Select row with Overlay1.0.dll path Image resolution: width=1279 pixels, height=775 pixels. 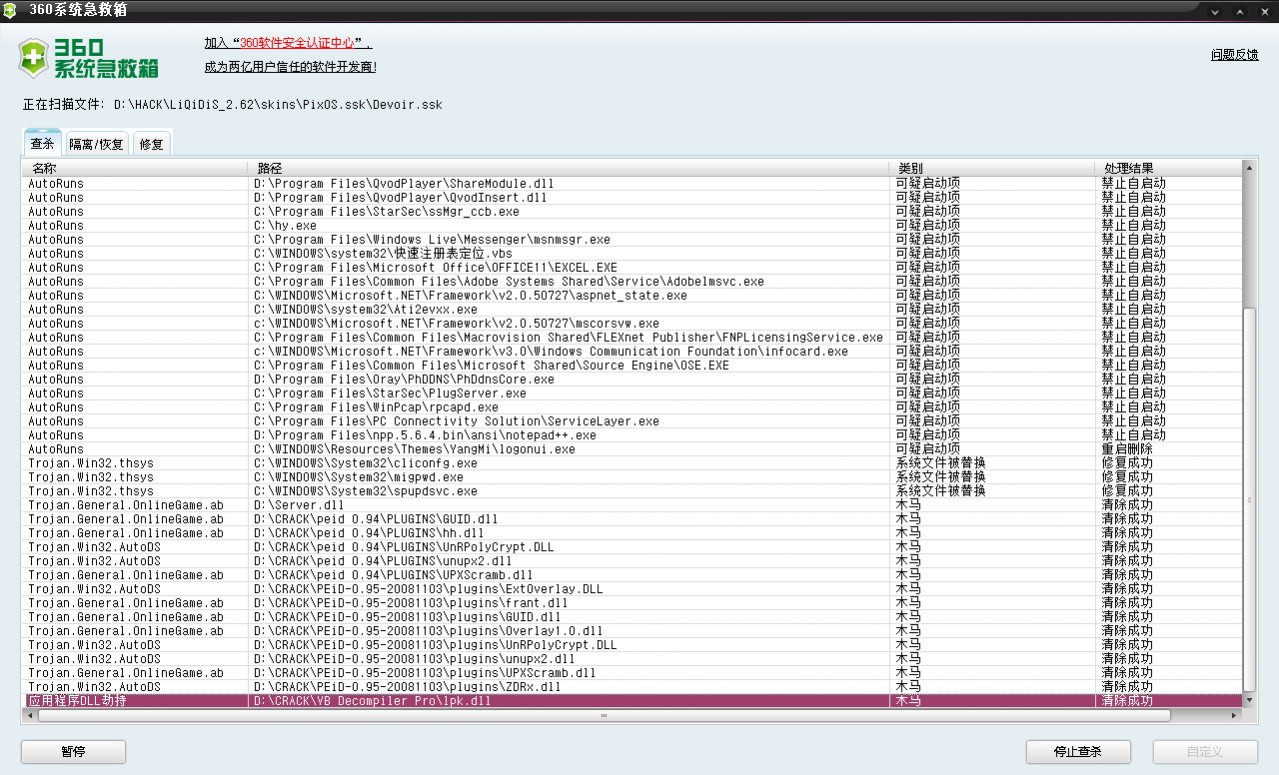pyautogui.click(x=633, y=632)
